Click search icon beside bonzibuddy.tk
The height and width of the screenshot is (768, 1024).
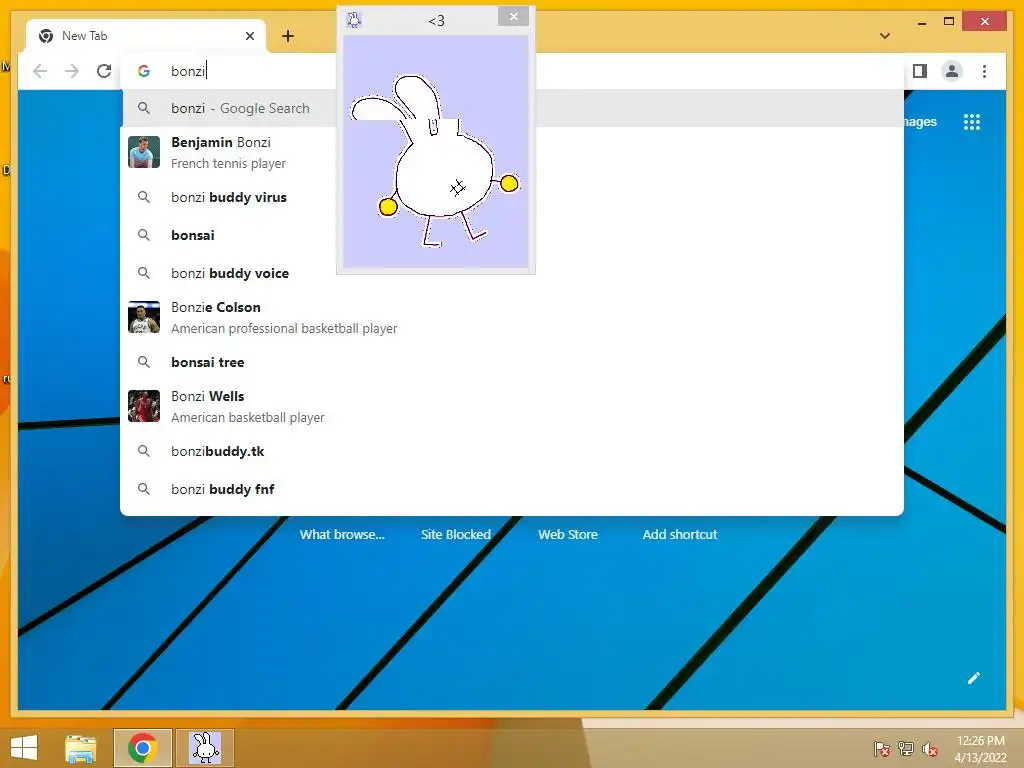coord(144,451)
